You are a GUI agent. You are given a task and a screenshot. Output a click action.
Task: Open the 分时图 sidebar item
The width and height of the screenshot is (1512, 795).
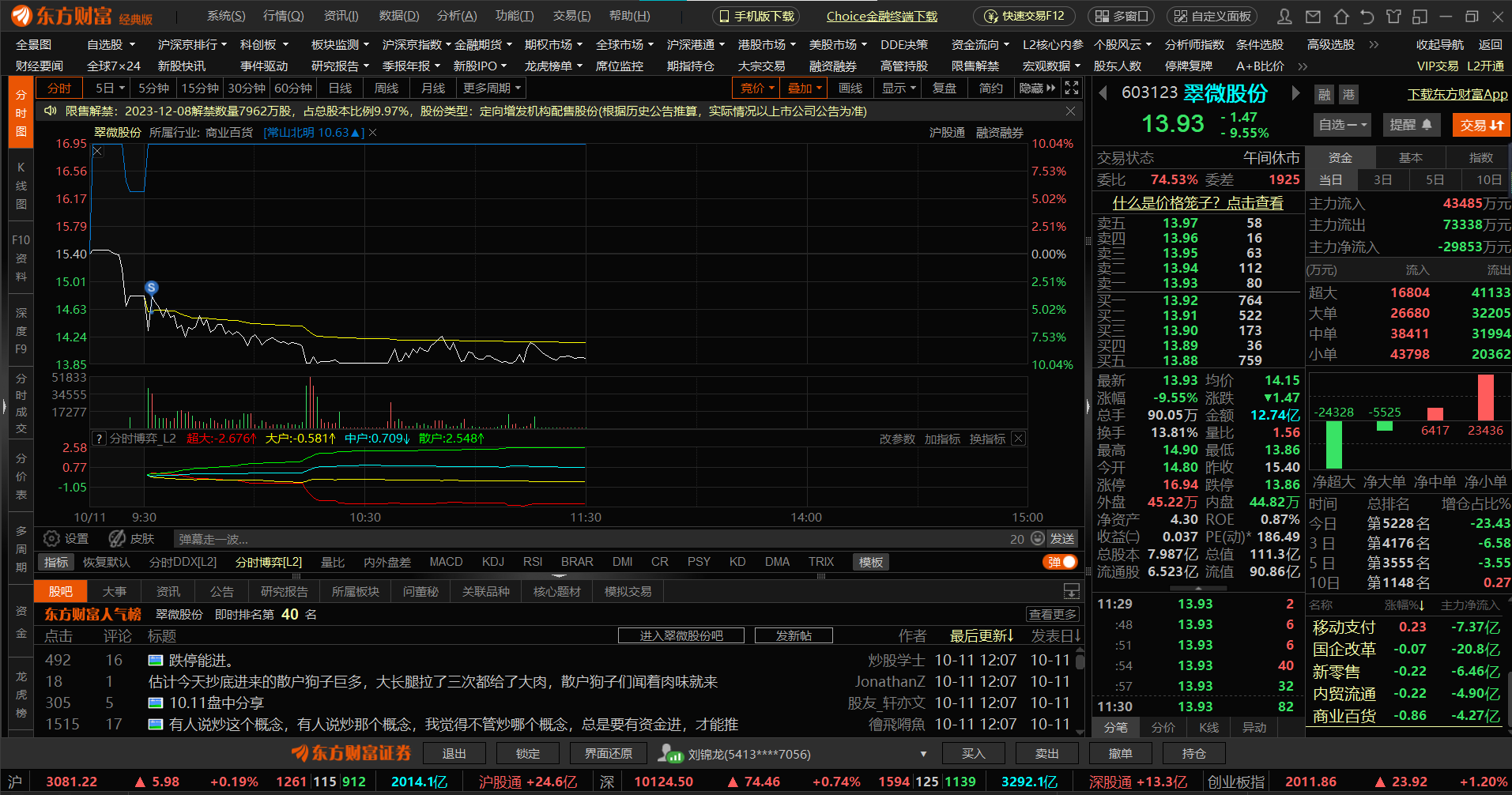[x=21, y=113]
